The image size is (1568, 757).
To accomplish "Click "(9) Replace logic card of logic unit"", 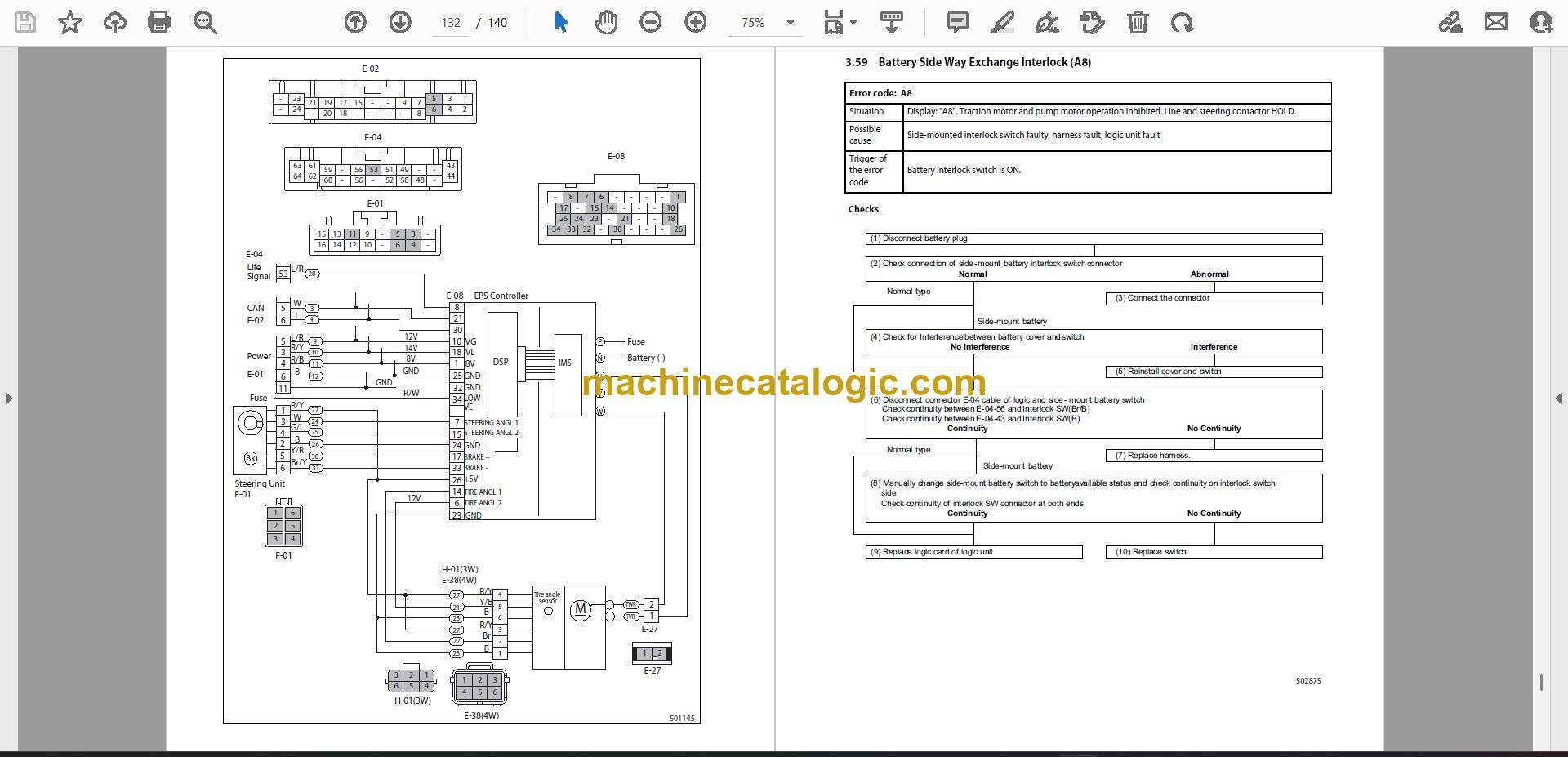I will [x=973, y=552].
